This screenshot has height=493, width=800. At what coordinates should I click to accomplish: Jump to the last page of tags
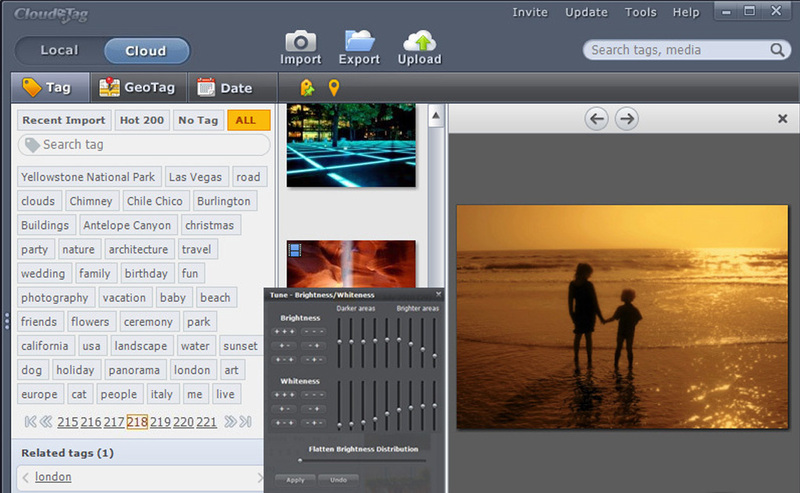(246, 422)
